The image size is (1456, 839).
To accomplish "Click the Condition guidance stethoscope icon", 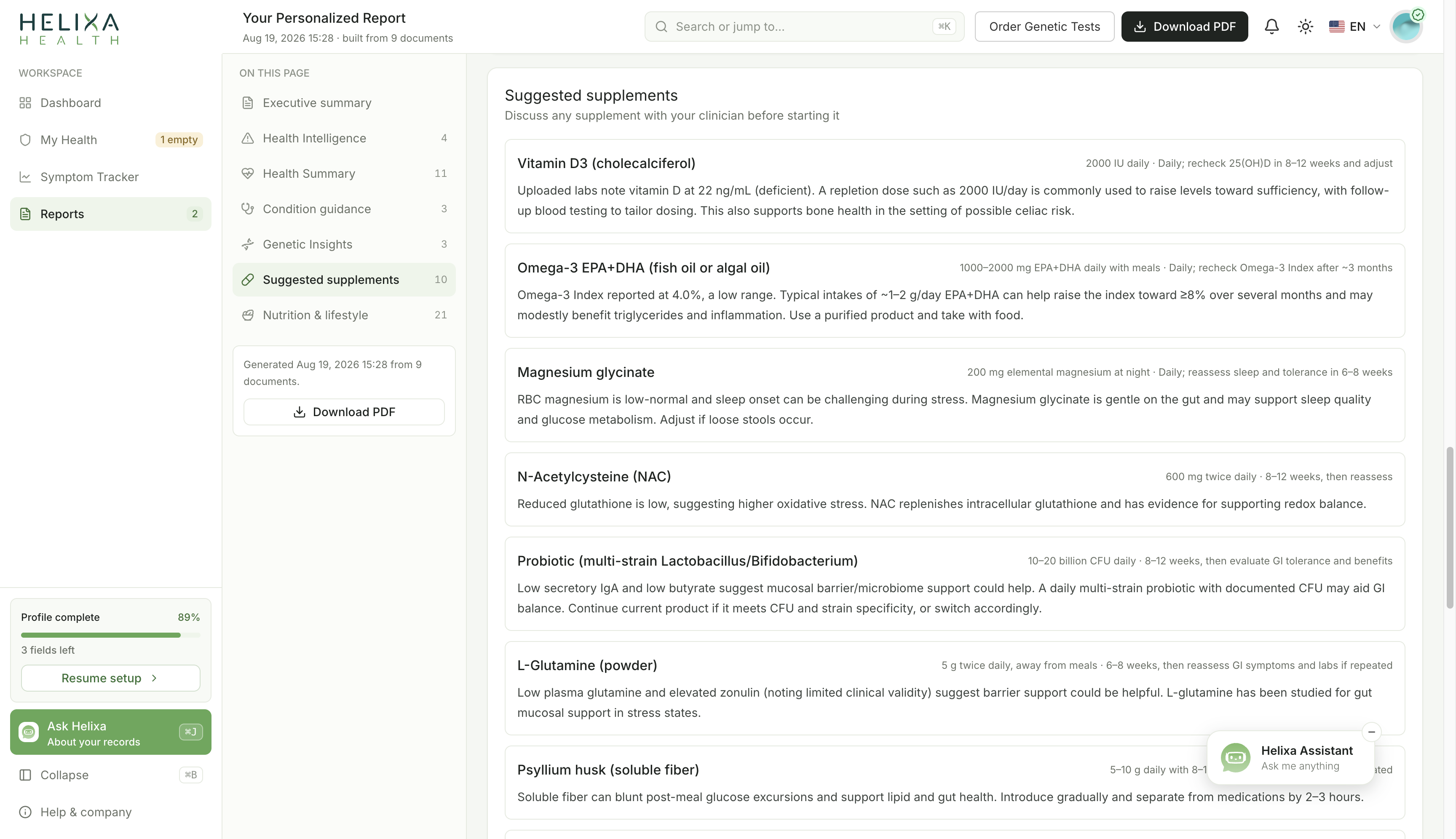I will [248, 209].
